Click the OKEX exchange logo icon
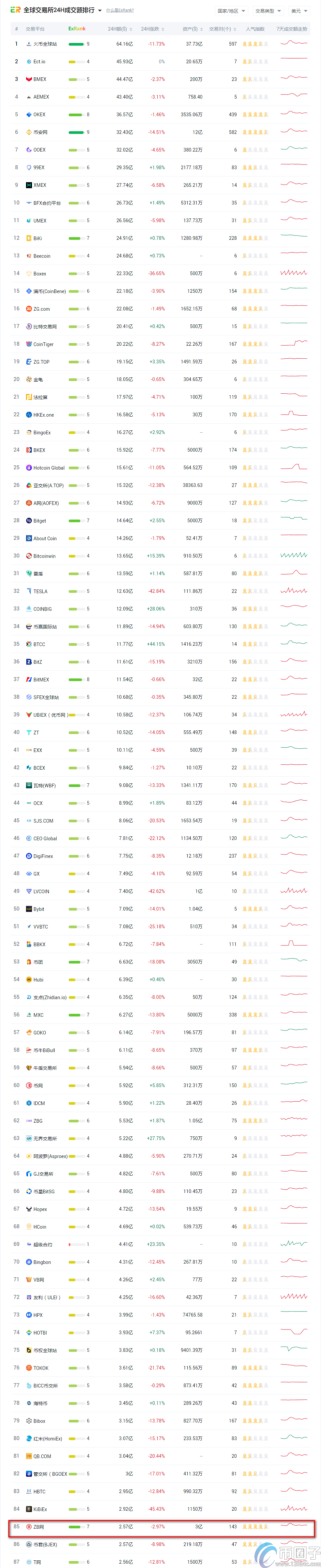The image size is (321, 1568). click(x=29, y=115)
